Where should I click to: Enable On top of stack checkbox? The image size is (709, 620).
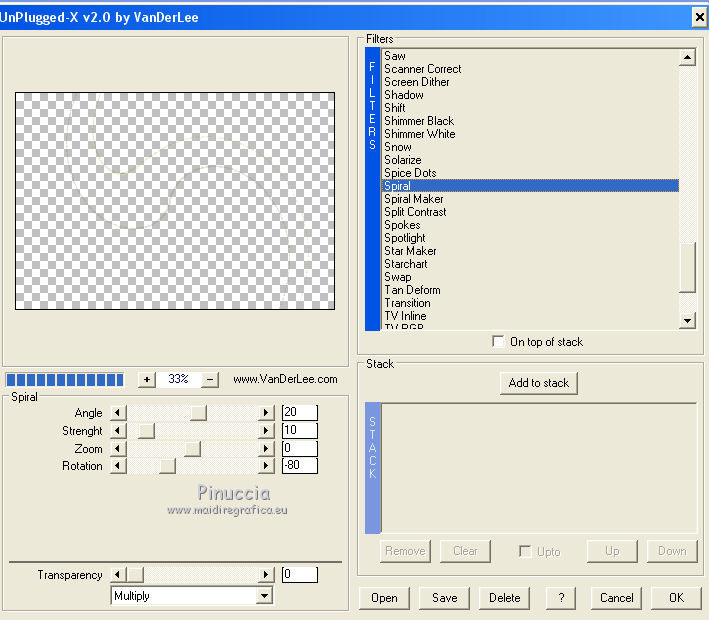(499, 342)
